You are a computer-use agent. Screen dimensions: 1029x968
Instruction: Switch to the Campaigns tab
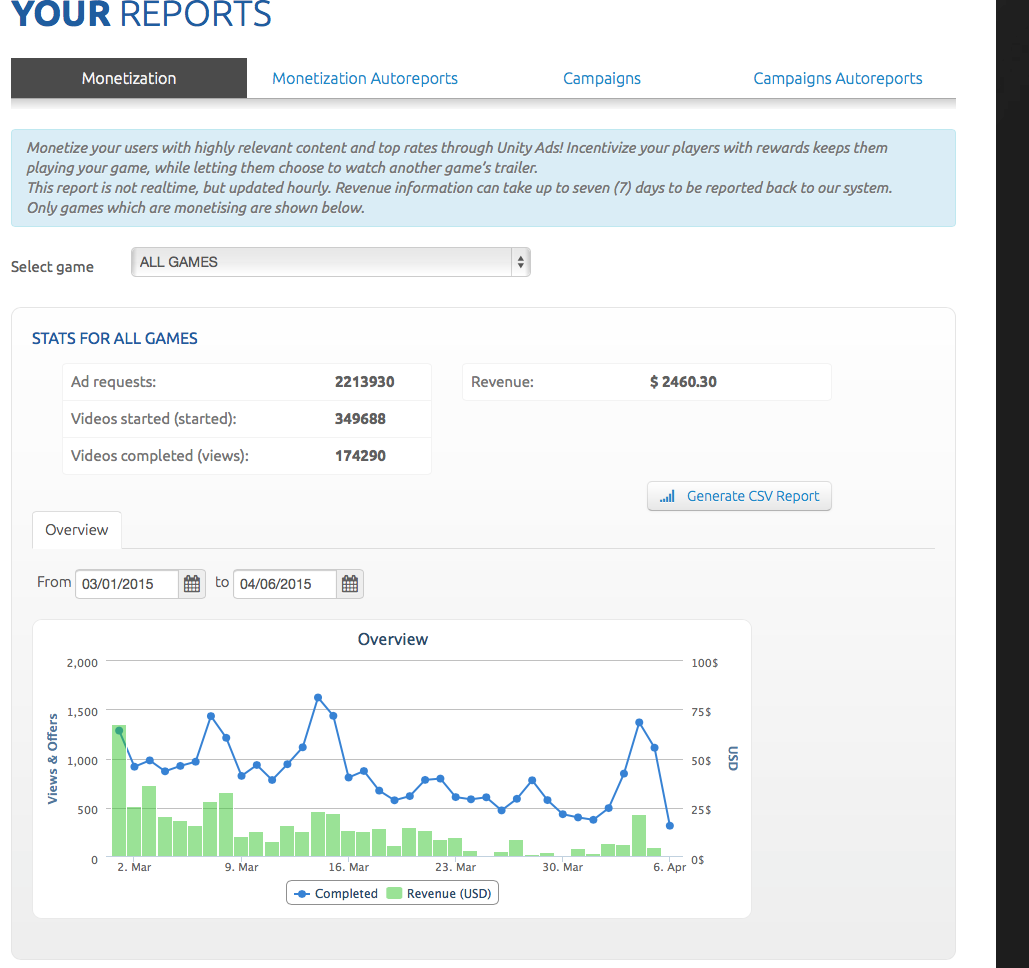pos(601,78)
